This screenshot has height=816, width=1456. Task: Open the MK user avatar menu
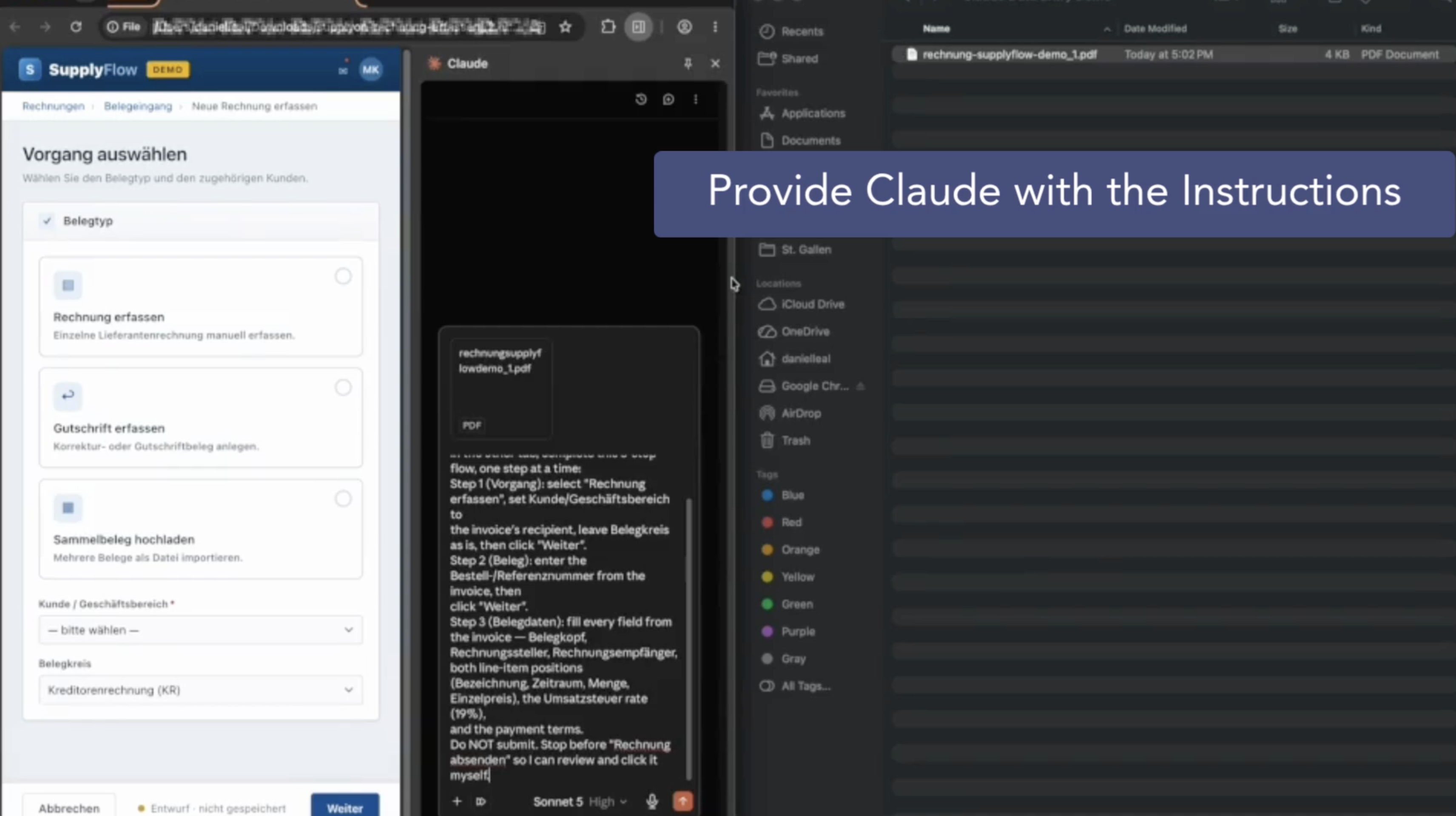click(x=371, y=70)
